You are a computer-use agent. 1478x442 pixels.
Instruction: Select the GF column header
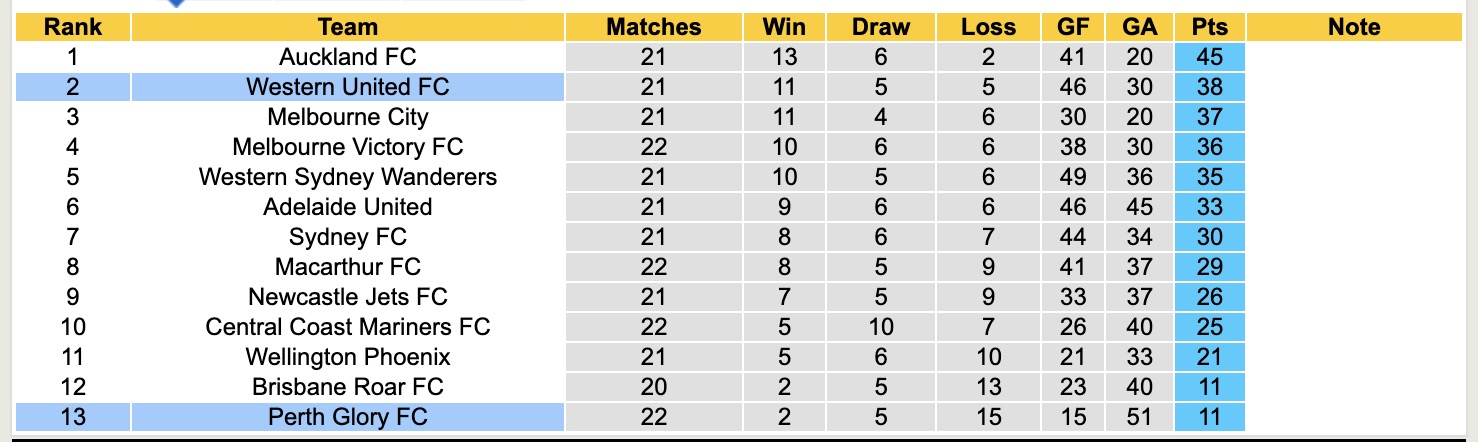(1073, 27)
